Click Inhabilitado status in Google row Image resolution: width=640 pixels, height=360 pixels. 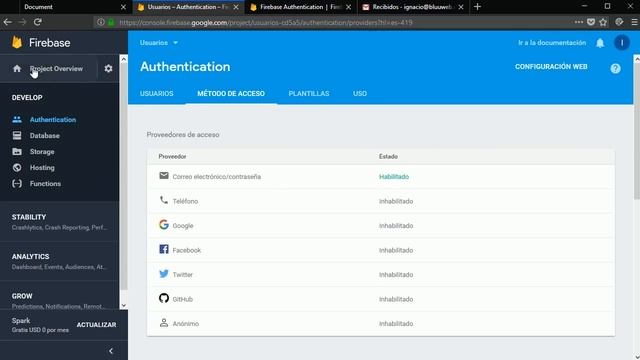[x=396, y=226]
